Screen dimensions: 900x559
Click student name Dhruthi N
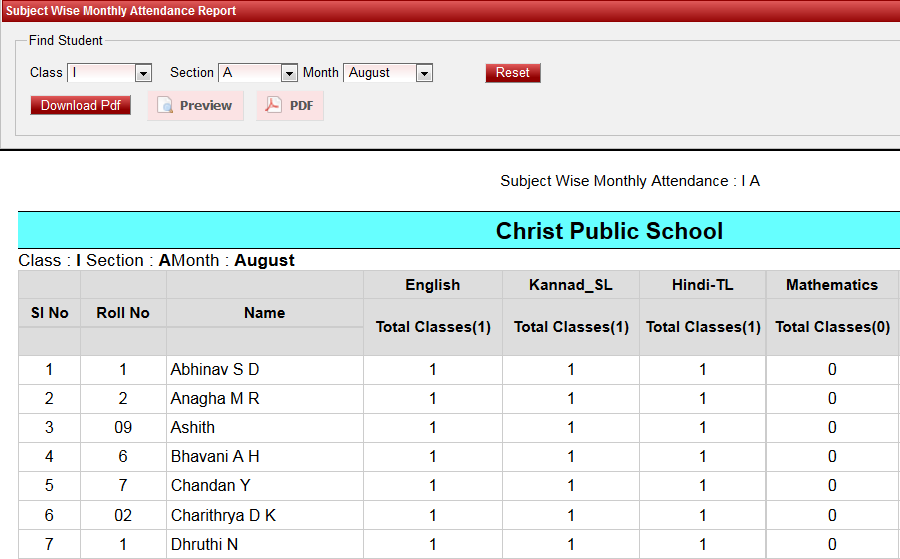coord(204,545)
